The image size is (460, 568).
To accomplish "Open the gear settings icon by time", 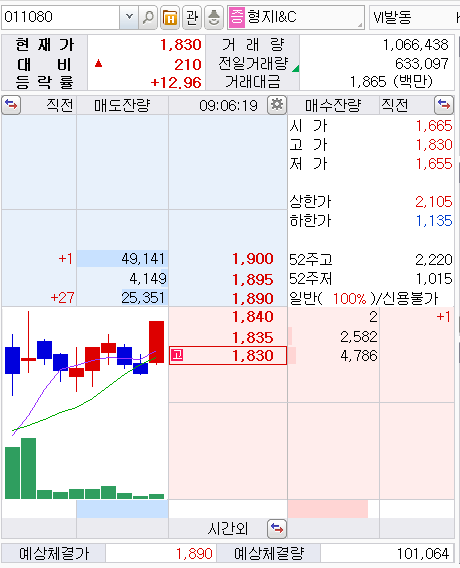I will coord(277,105).
